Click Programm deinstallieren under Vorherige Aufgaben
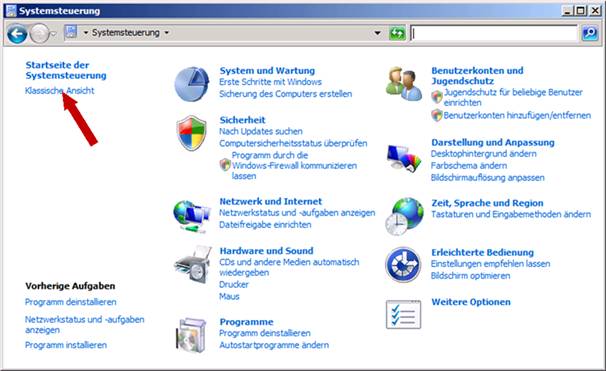 pos(70,302)
